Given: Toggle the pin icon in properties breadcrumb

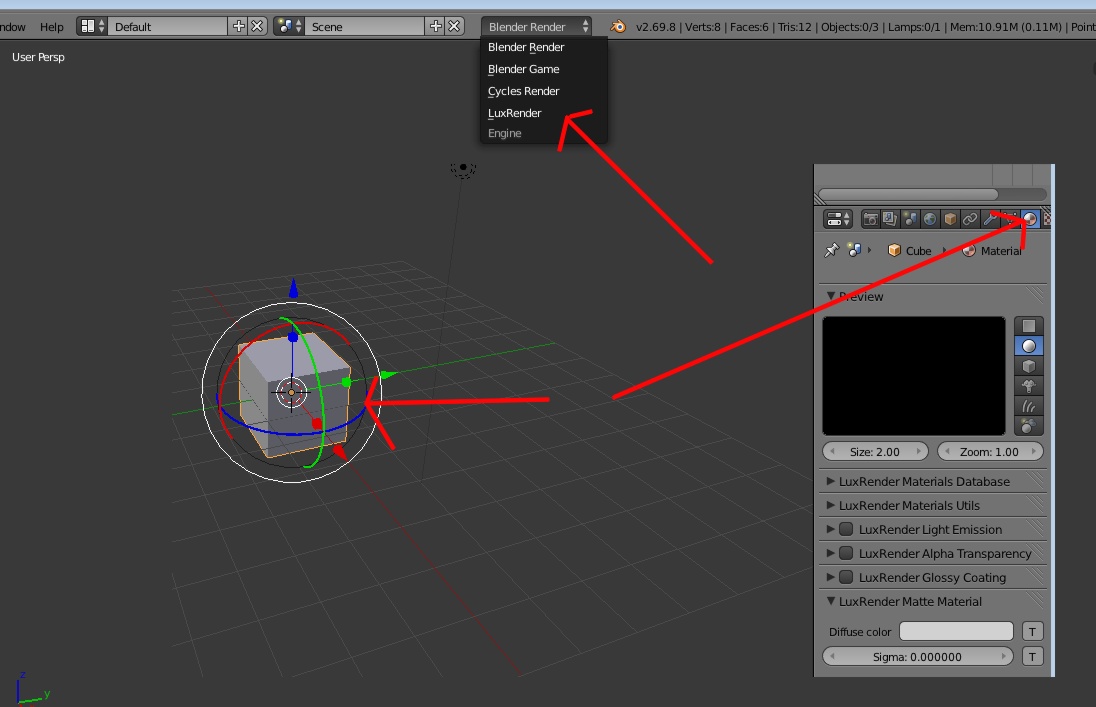Looking at the screenshot, I should click(831, 250).
